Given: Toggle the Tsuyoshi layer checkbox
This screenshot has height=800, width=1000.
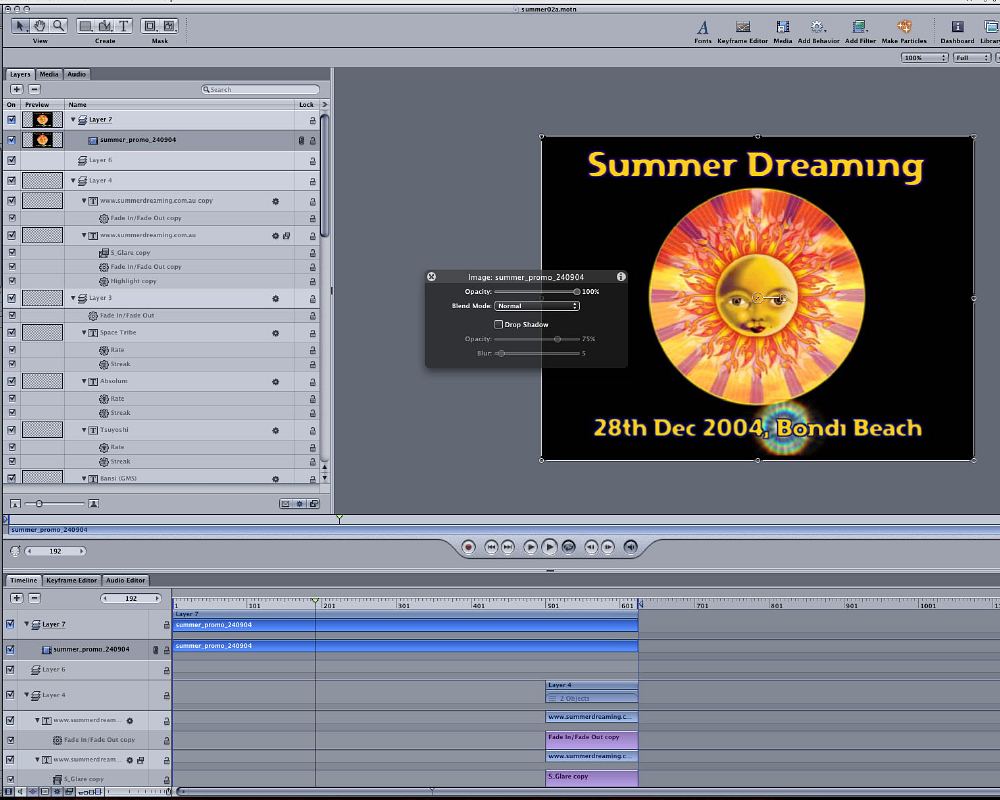Looking at the screenshot, I should point(11,430).
